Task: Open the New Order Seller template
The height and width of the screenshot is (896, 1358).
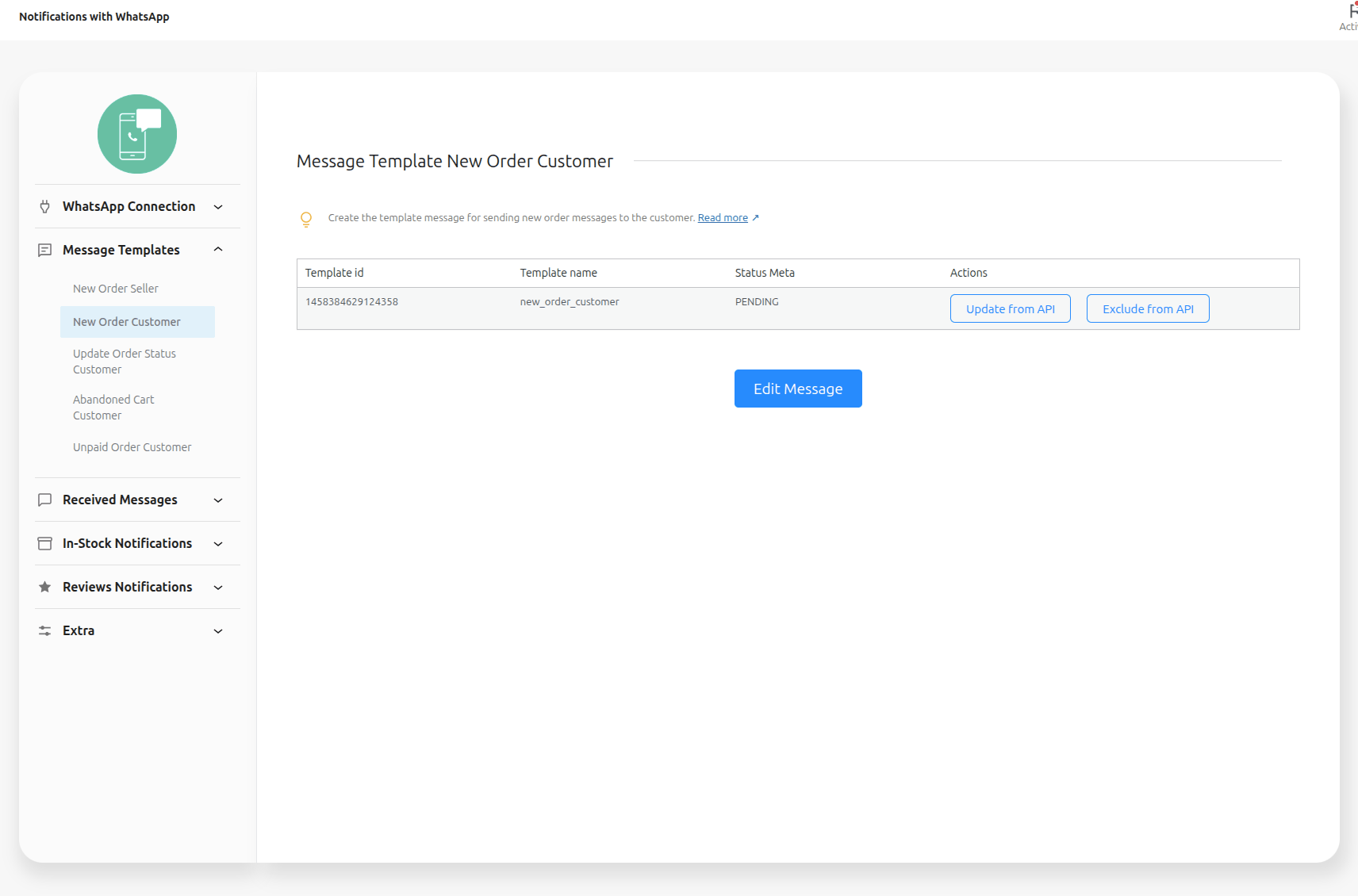Action: tap(116, 289)
